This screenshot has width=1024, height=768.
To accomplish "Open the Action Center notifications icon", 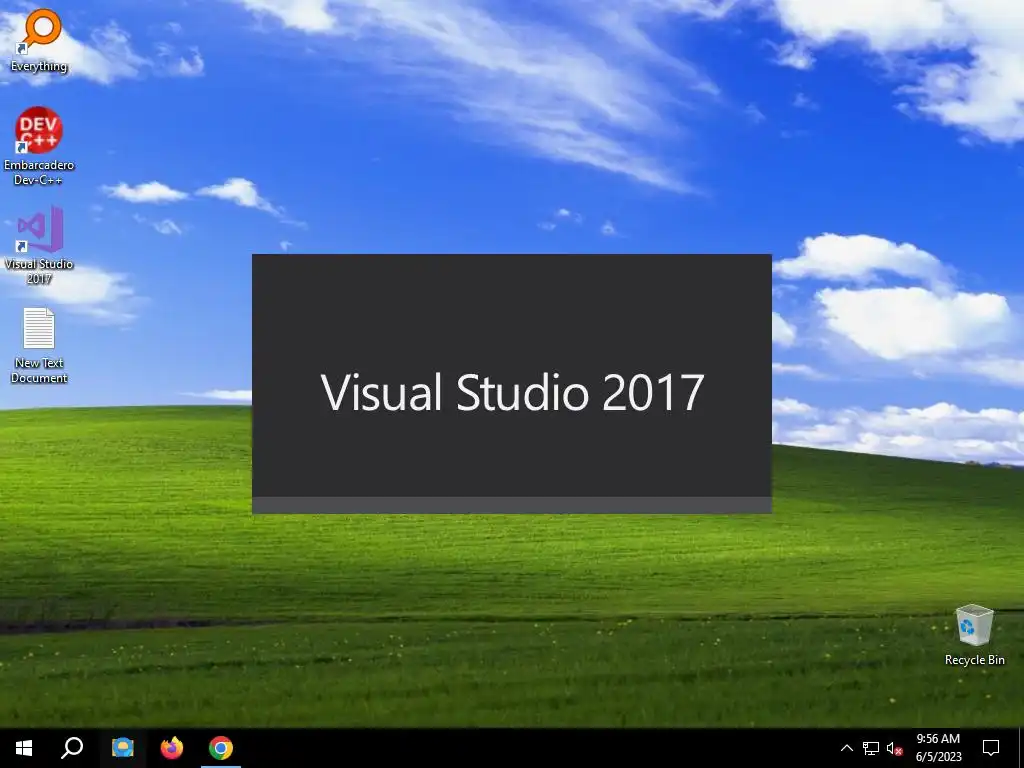I will tap(991, 748).
